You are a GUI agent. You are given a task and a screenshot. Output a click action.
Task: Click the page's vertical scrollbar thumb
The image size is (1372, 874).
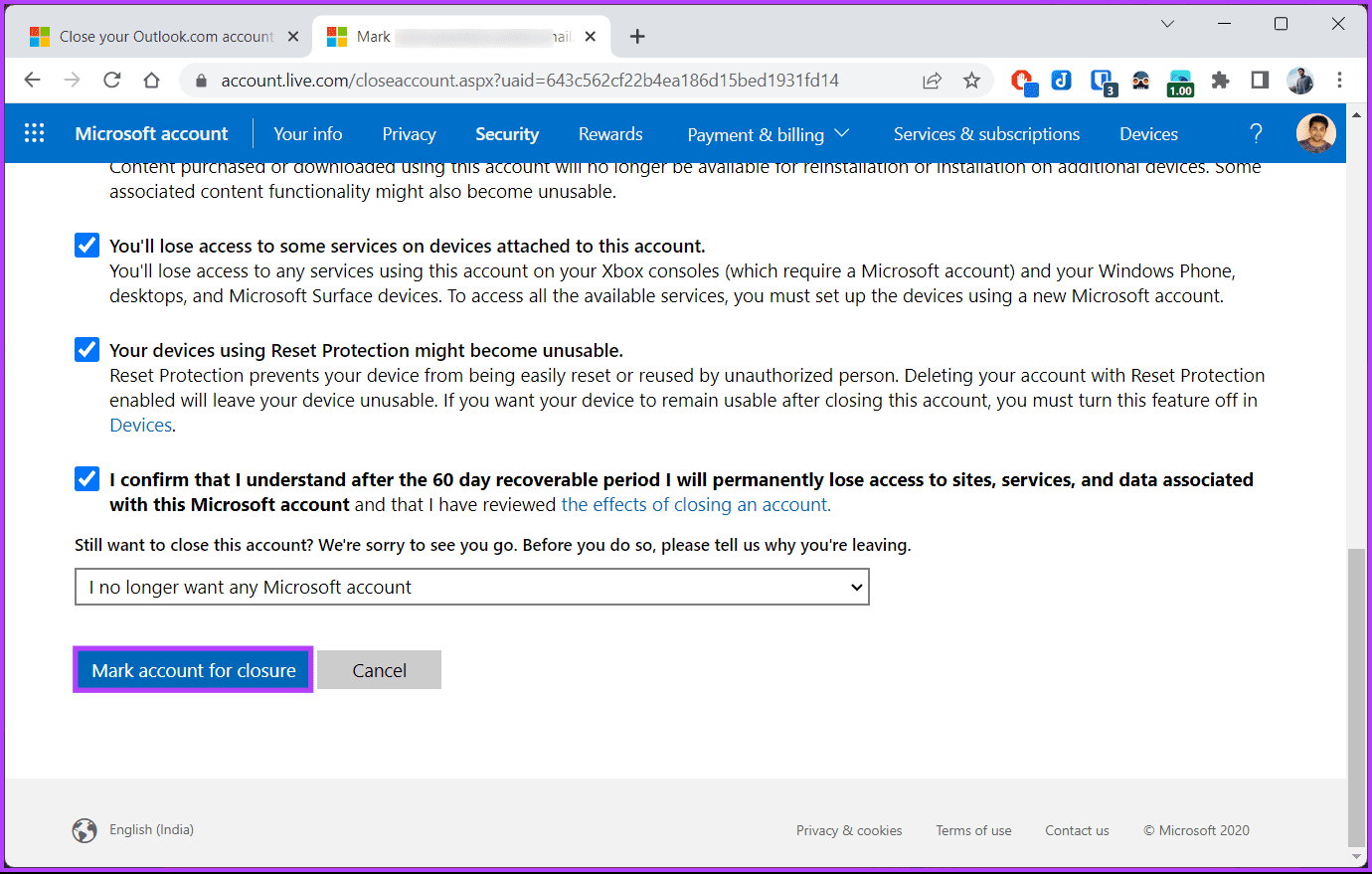[1356, 696]
